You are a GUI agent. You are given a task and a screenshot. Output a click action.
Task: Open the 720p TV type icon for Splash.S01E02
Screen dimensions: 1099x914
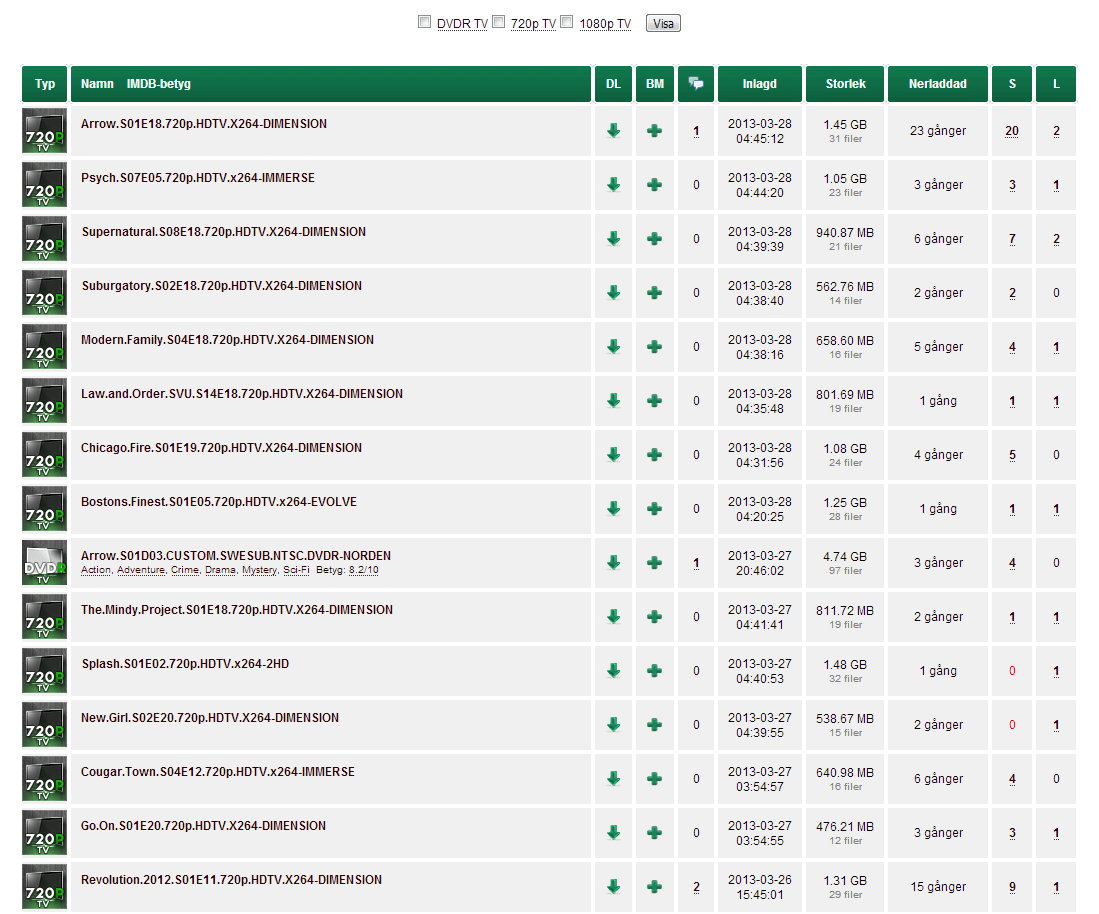coord(44,670)
